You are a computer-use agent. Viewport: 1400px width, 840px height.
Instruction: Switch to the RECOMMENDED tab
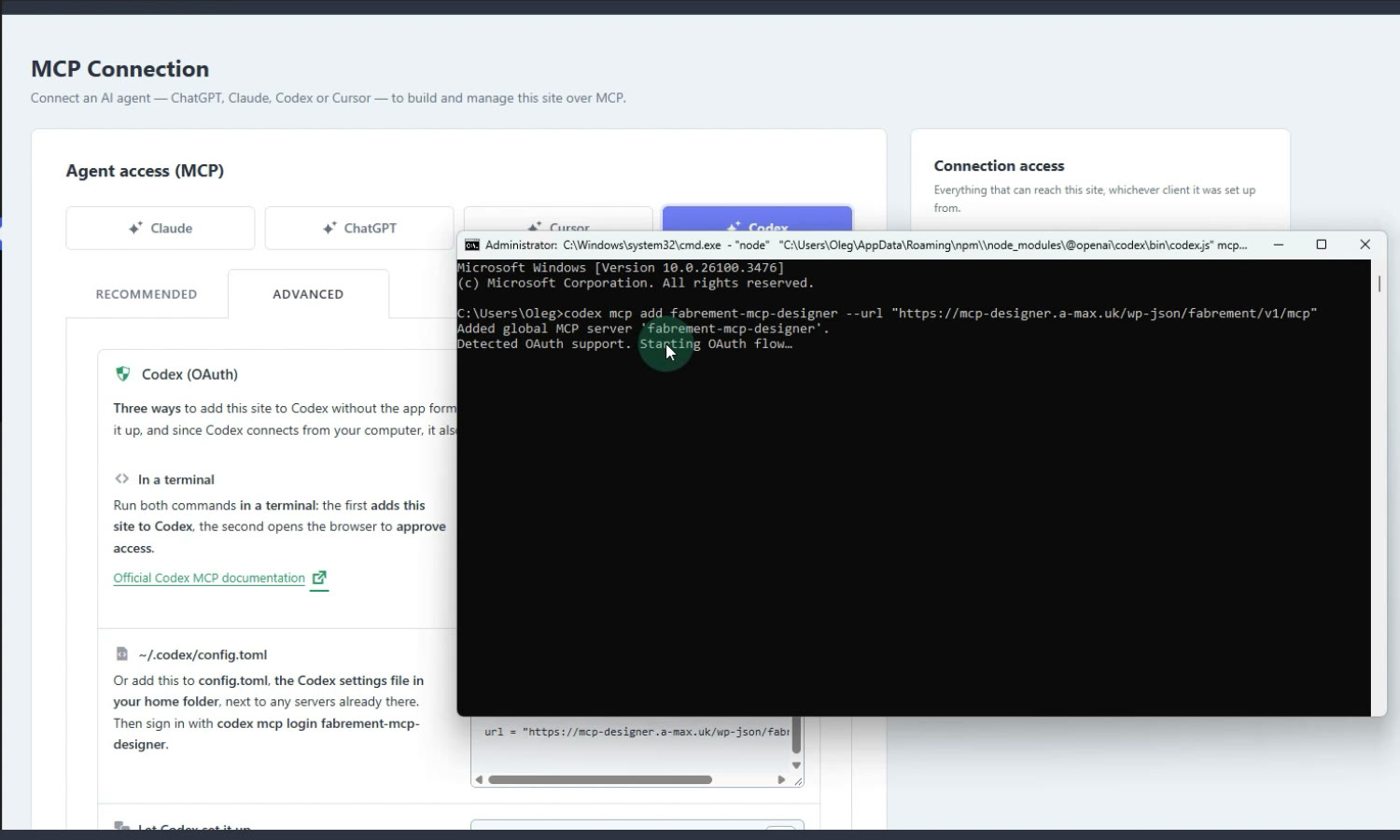pyautogui.click(x=147, y=294)
